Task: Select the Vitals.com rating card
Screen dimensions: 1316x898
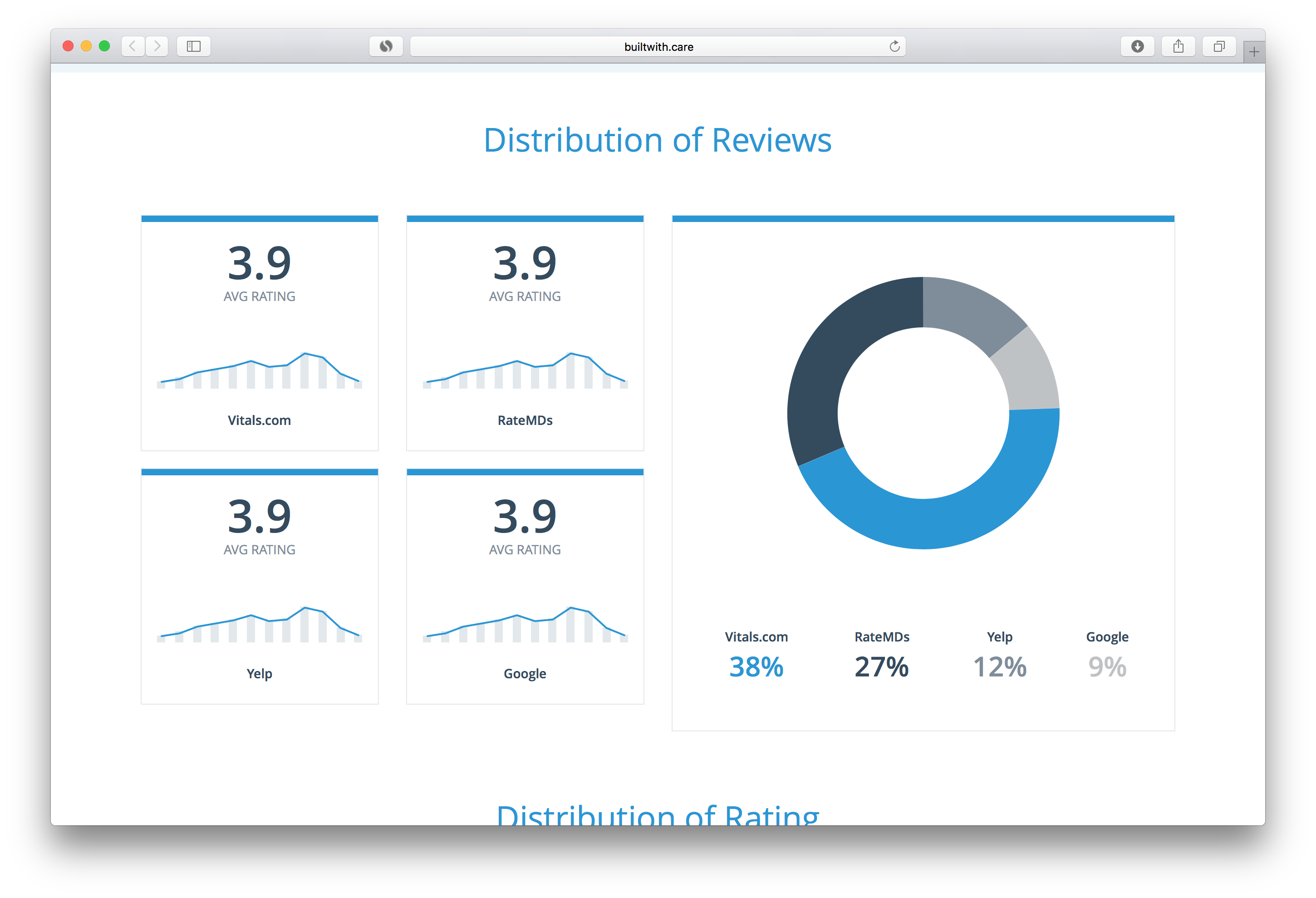Action: pos(260,333)
